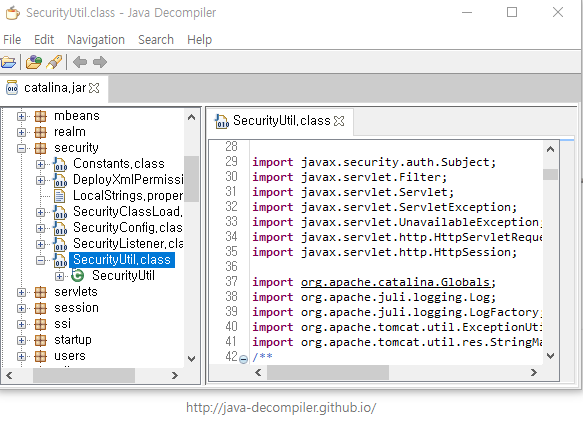Expand Constants.class node

tap(41, 164)
